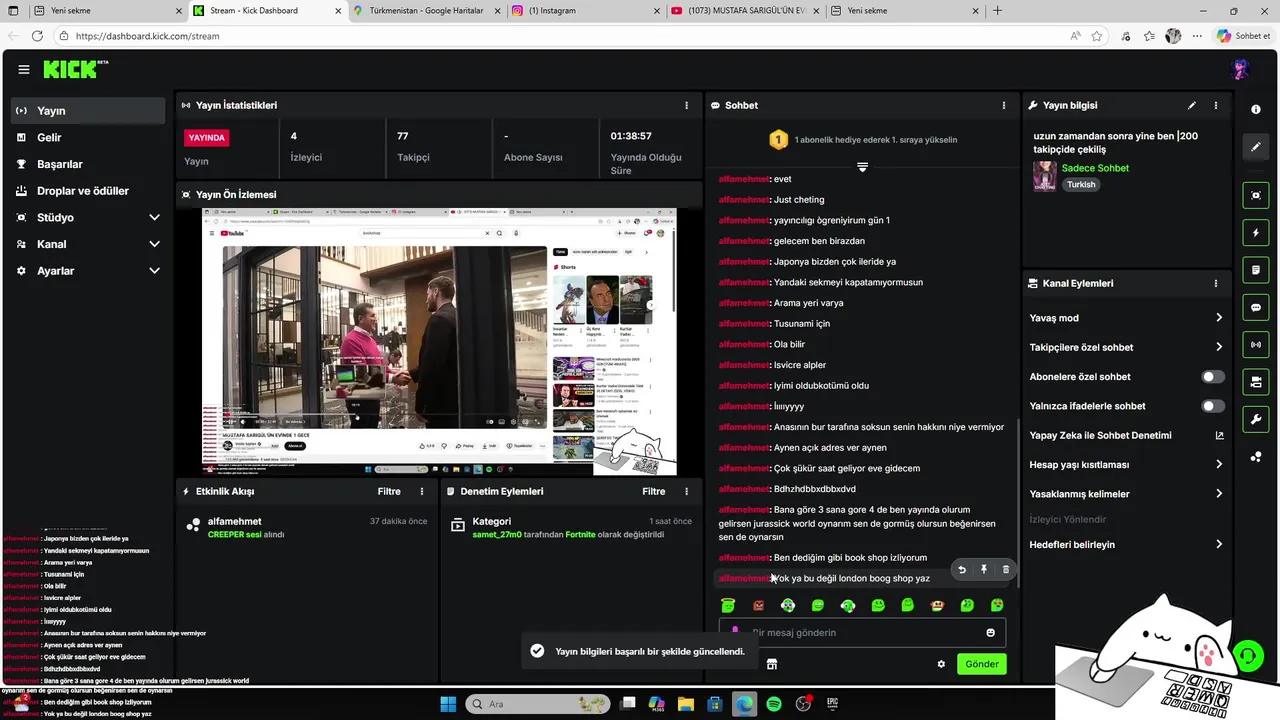Toggle Abonelere özel sohbet switch
Screen dimensions: 1280x720
1212,377
